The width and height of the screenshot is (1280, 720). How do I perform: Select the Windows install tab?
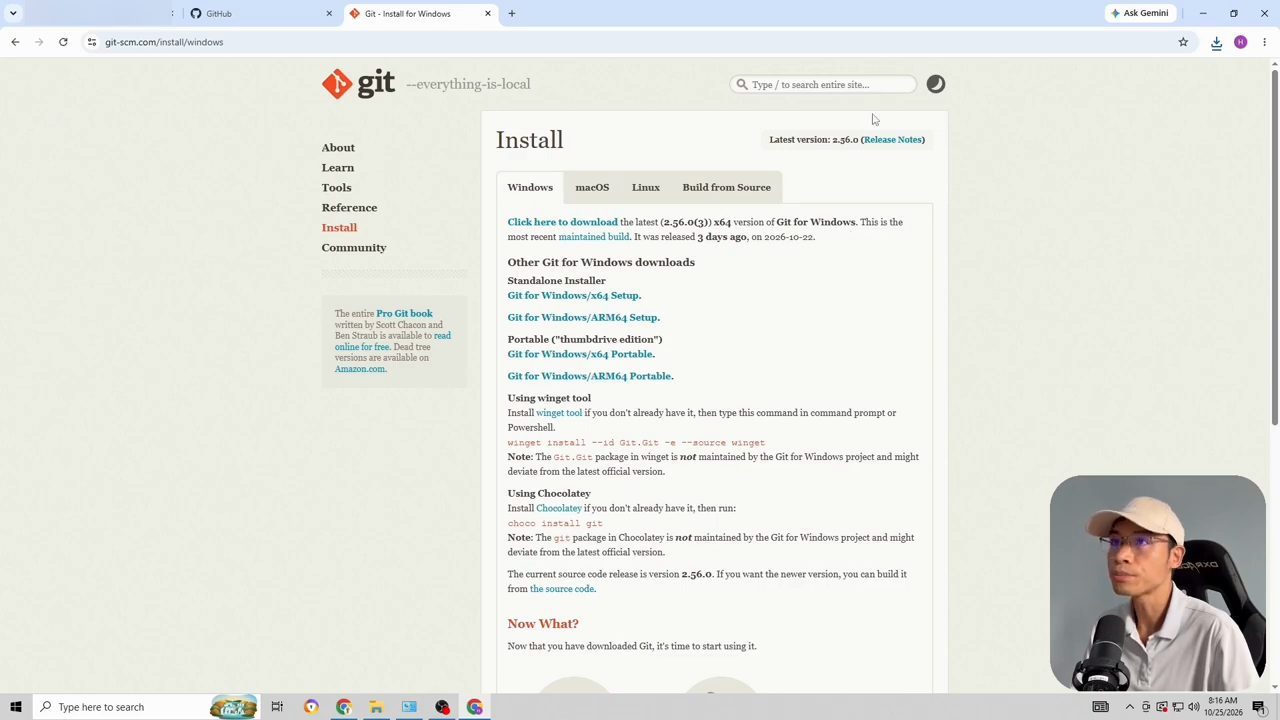[x=530, y=187]
